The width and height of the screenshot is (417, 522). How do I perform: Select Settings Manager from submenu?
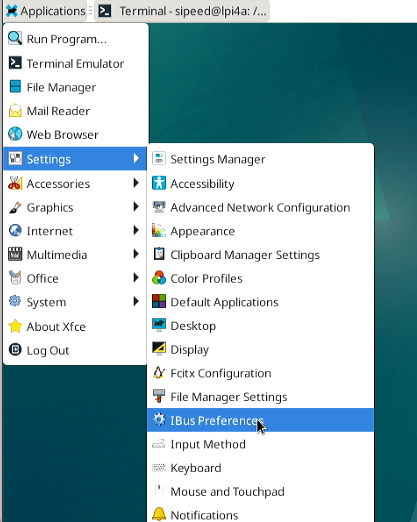point(260,159)
